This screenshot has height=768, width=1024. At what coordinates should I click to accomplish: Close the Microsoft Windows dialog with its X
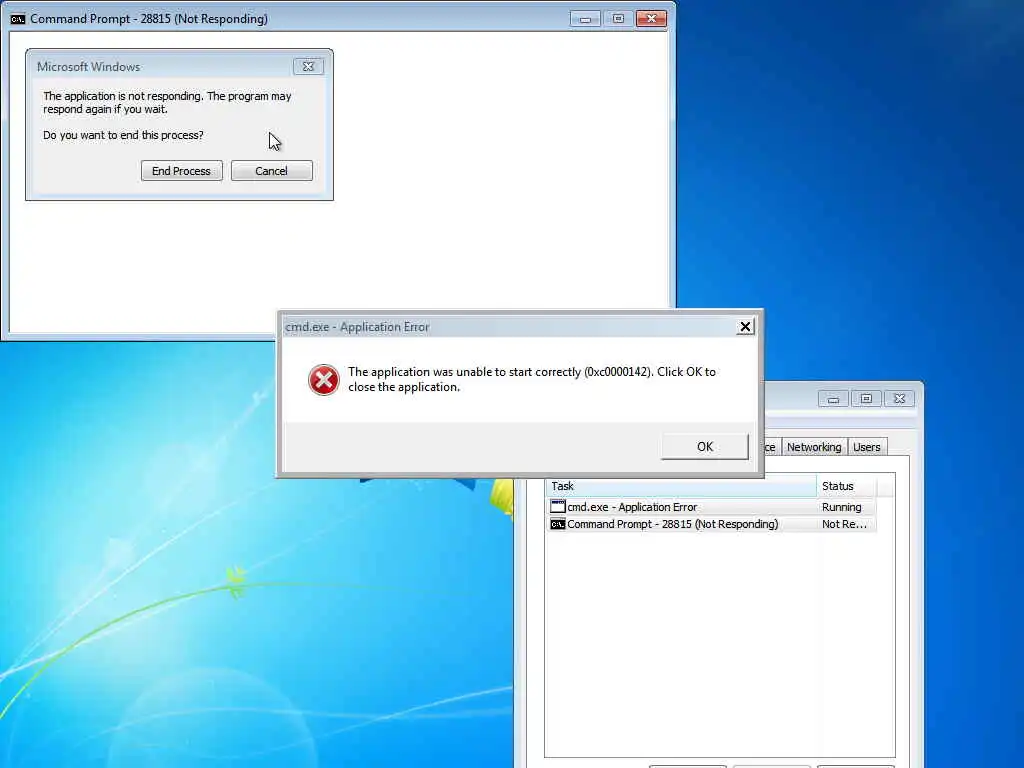tap(308, 67)
